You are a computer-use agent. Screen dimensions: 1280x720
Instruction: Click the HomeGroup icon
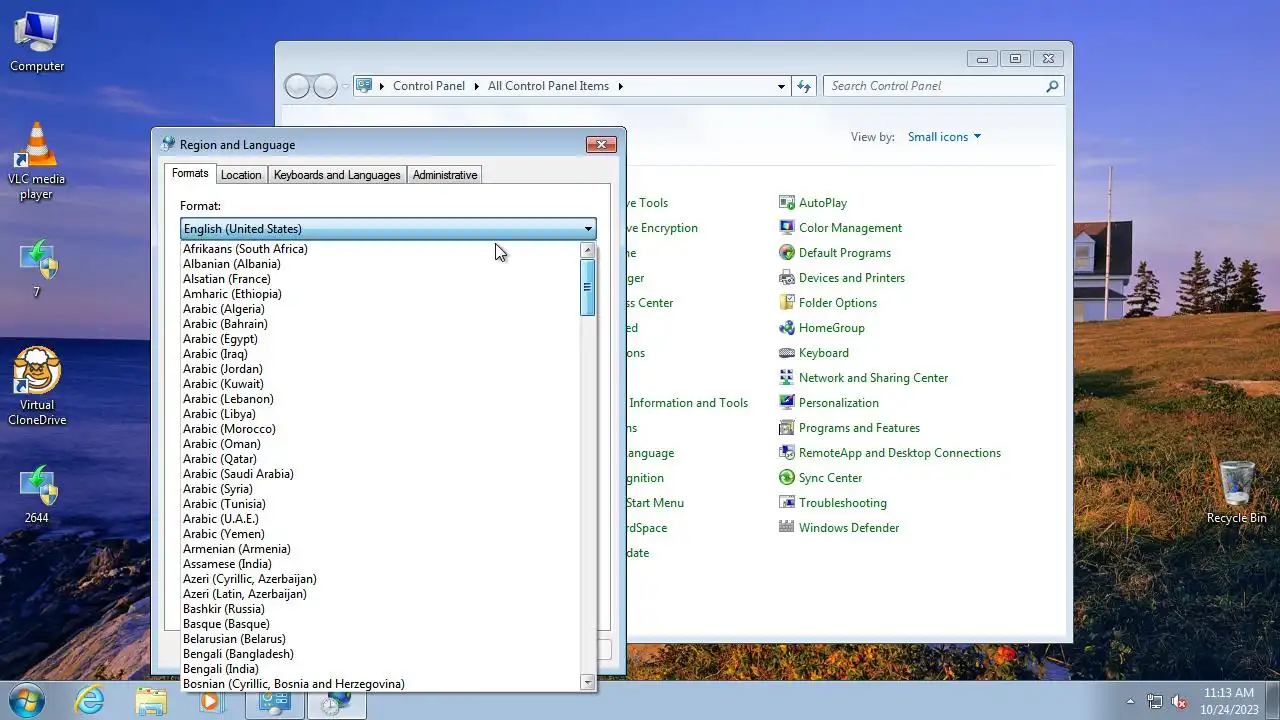coord(787,328)
